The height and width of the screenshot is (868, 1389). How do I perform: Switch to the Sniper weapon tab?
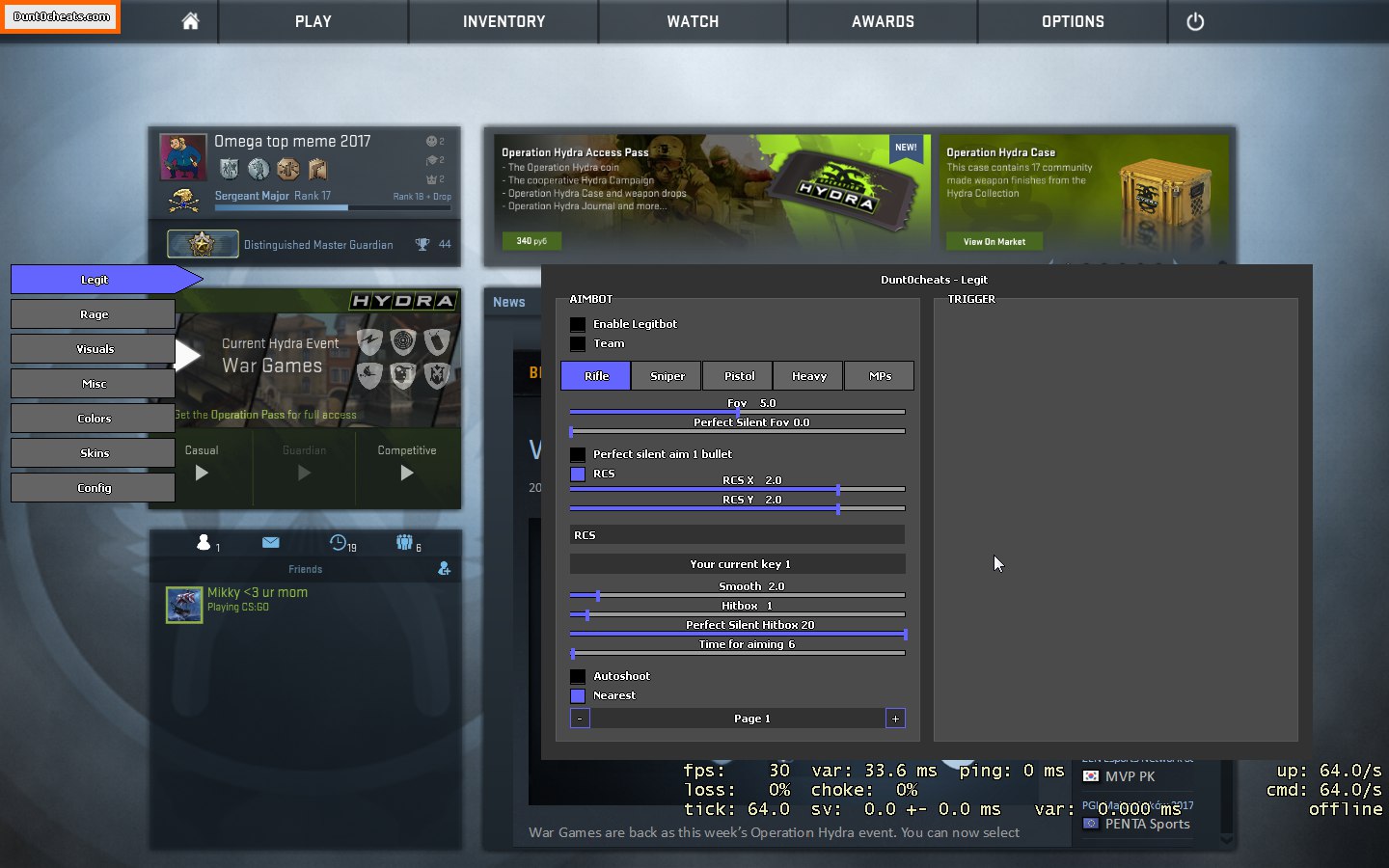pos(667,376)
